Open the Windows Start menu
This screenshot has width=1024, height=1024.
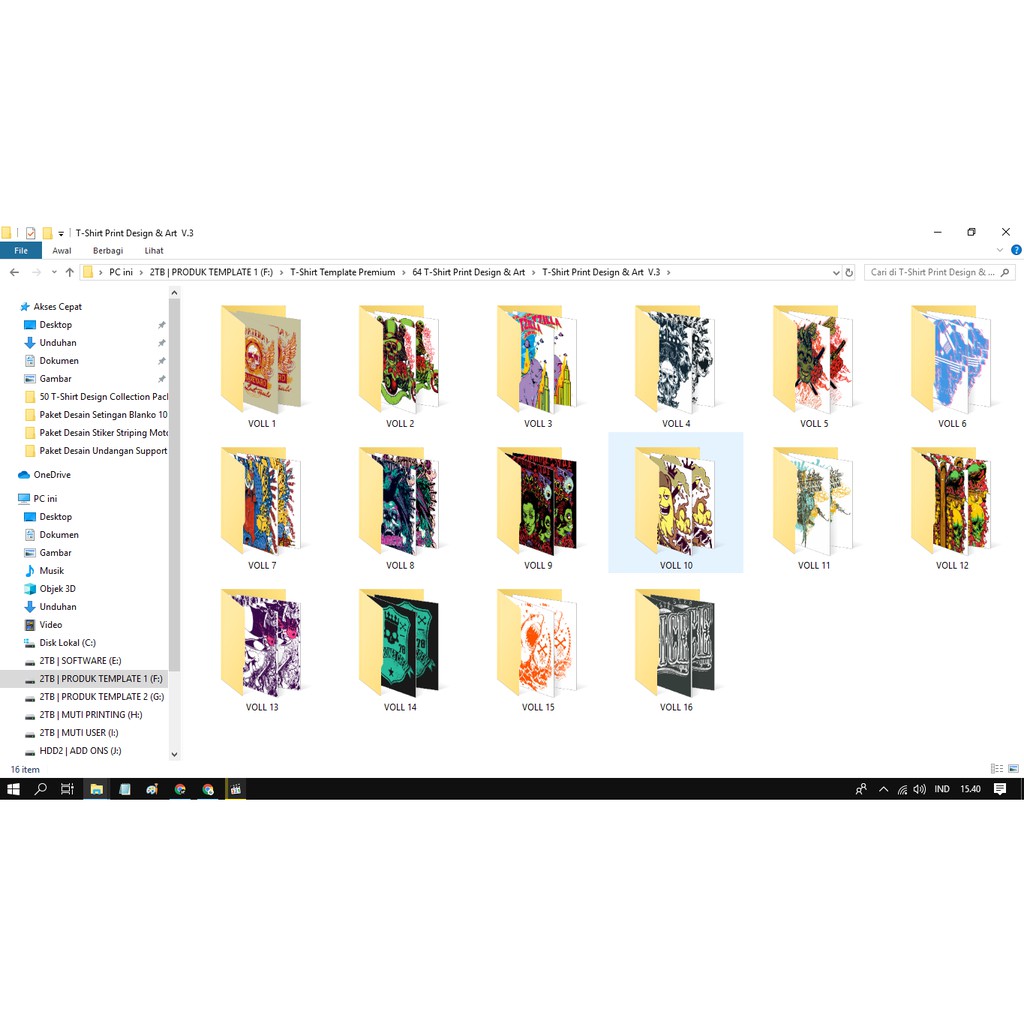pyautogui.click(x=13, y=789)
